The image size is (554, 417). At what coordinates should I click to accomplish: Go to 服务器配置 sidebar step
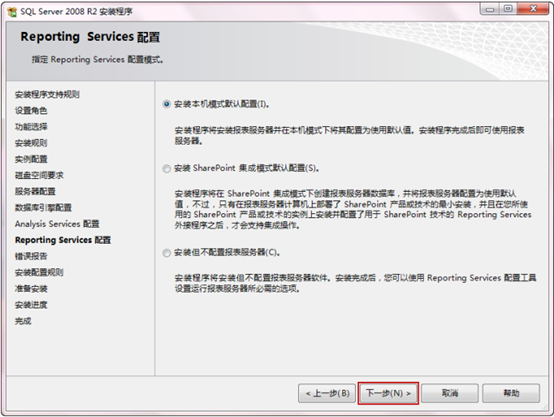(35, 192)
